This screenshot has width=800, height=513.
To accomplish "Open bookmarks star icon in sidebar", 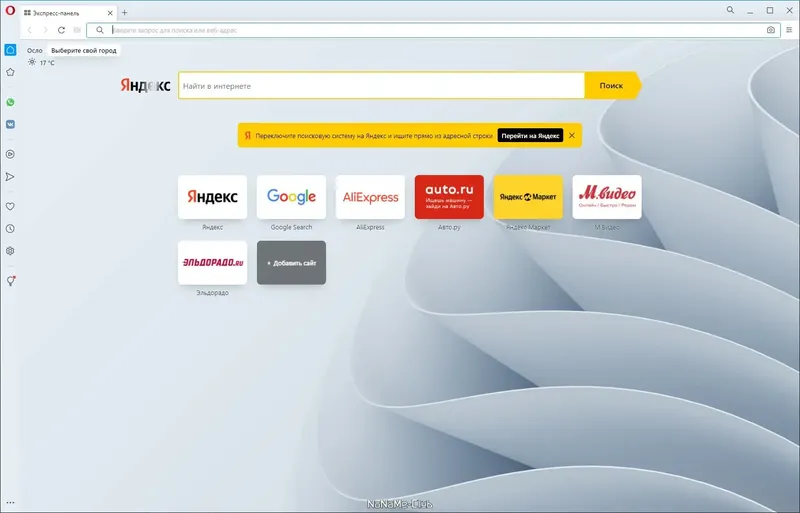I will [x=10, y=72].
